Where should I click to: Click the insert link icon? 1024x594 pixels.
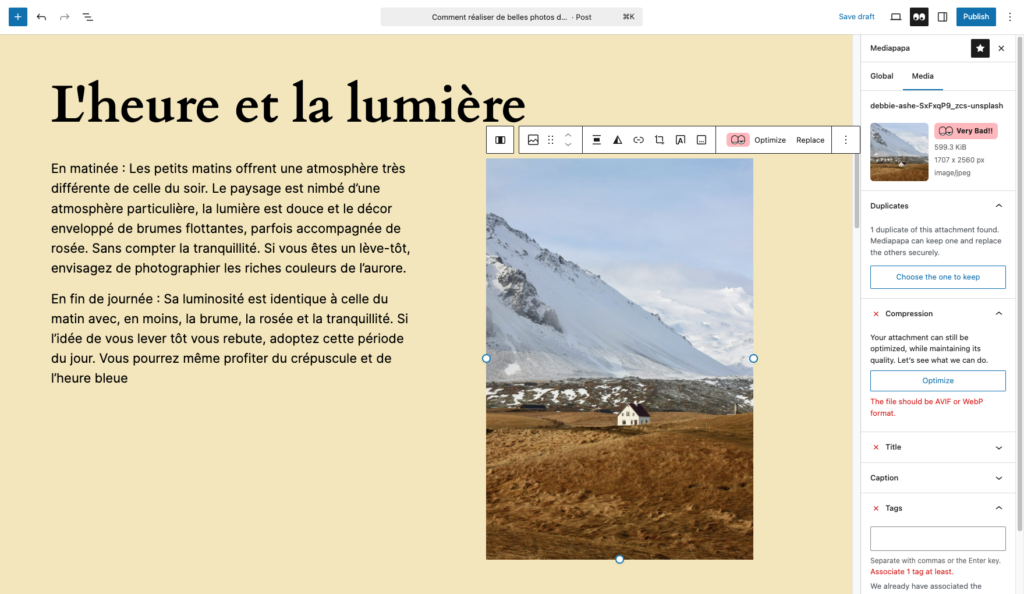tap(638, 140)
